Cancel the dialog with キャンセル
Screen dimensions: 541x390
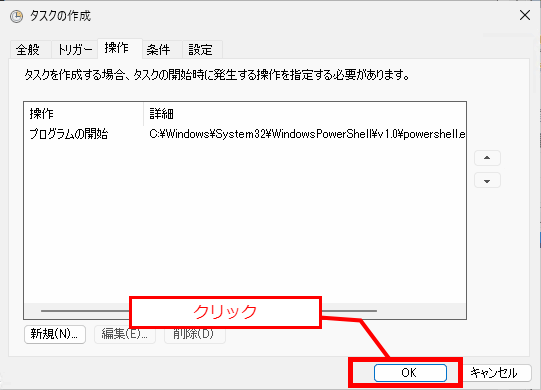494,373
